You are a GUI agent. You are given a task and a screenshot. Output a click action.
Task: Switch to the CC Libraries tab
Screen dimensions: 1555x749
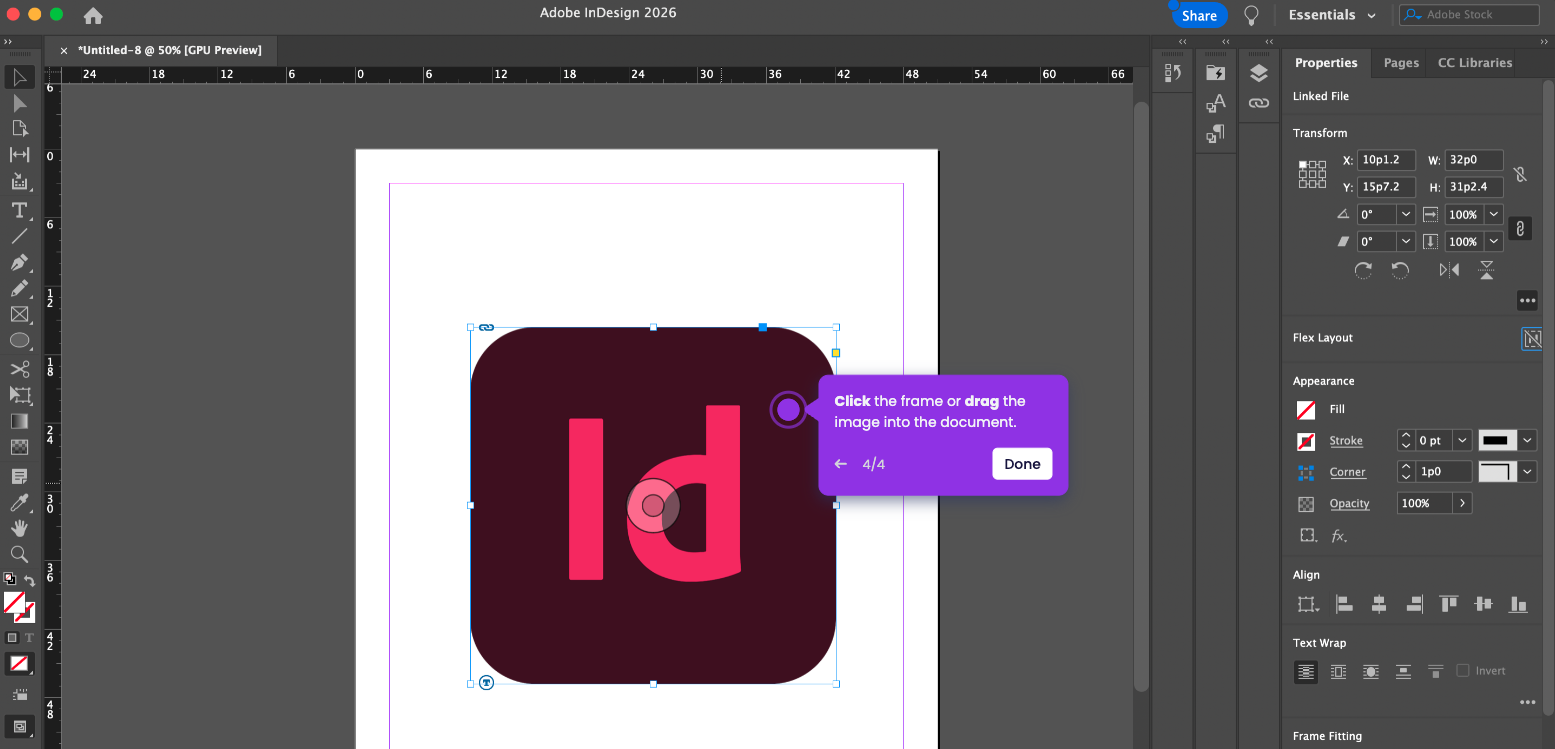[x=1475, y=62]
